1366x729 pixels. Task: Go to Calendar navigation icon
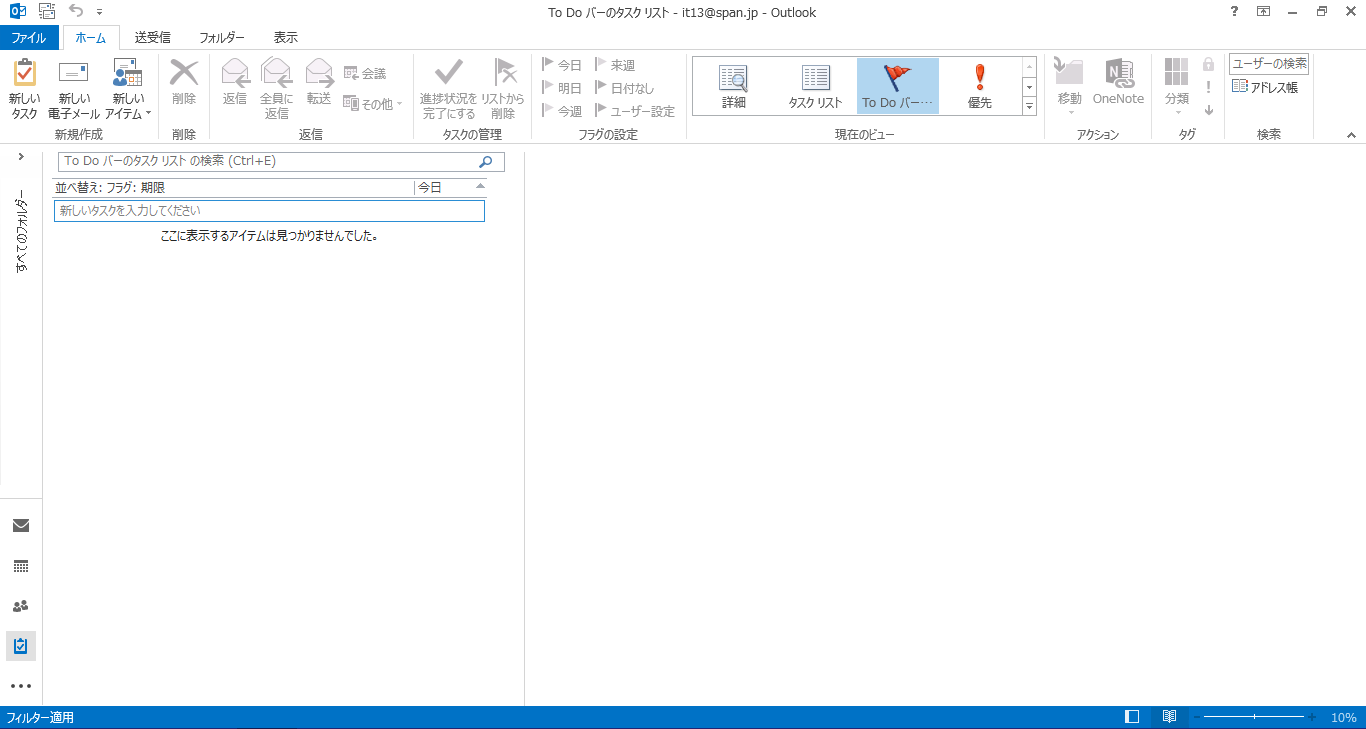point(21,566)
